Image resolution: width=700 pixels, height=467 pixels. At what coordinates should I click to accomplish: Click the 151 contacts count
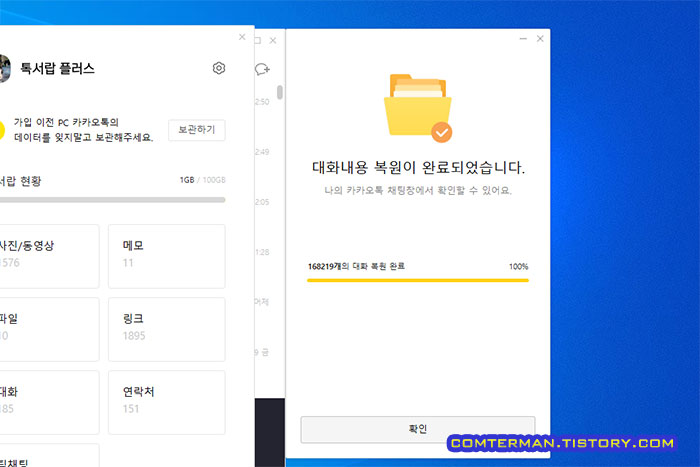tap(131, 409)
